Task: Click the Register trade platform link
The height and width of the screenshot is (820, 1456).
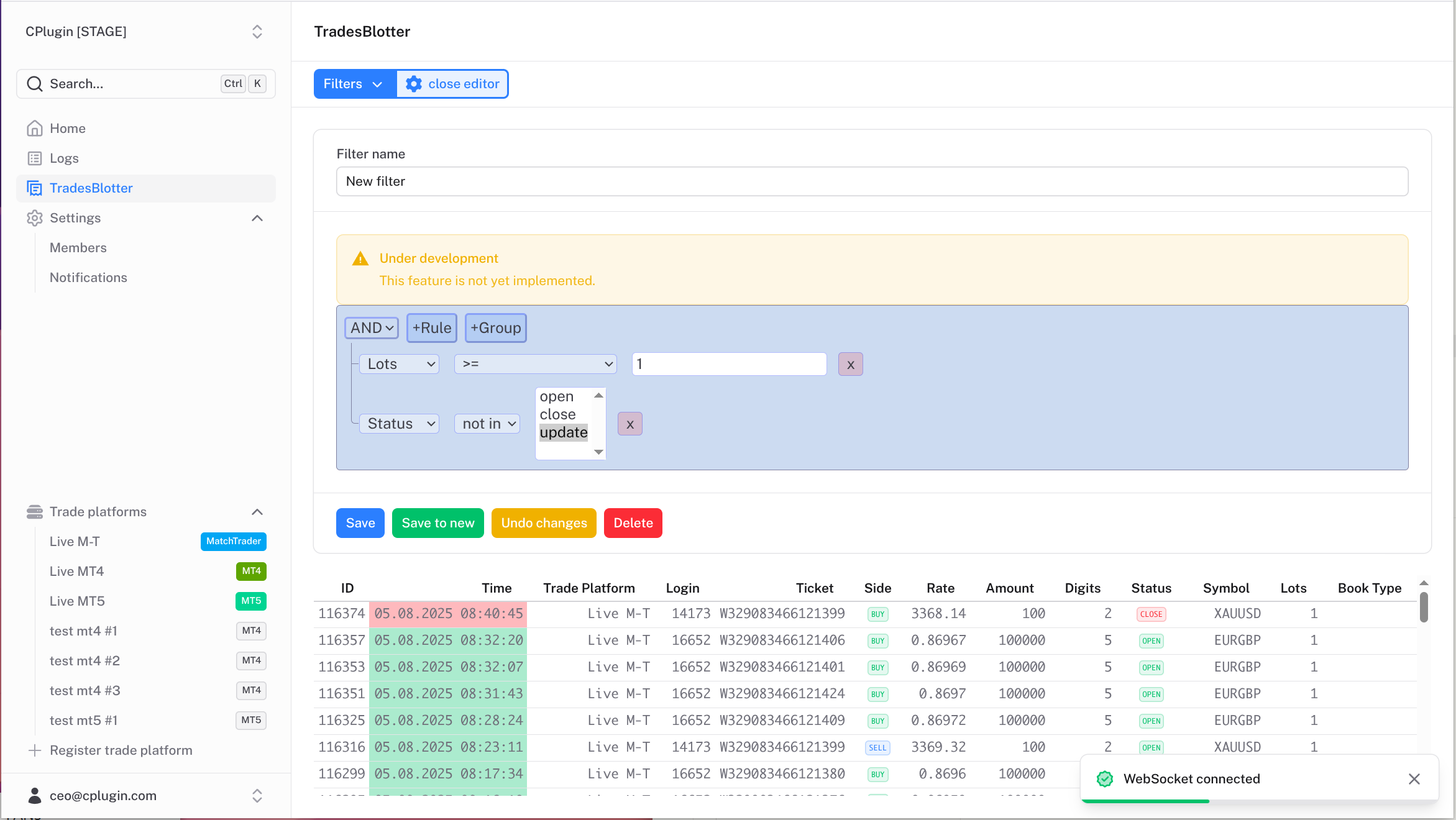Action: 121,750
